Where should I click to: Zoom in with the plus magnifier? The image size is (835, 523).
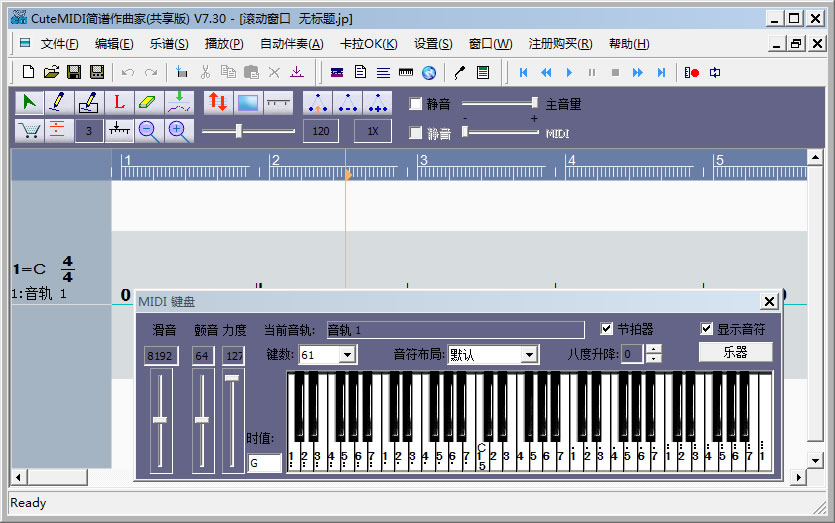click(179, 130)
